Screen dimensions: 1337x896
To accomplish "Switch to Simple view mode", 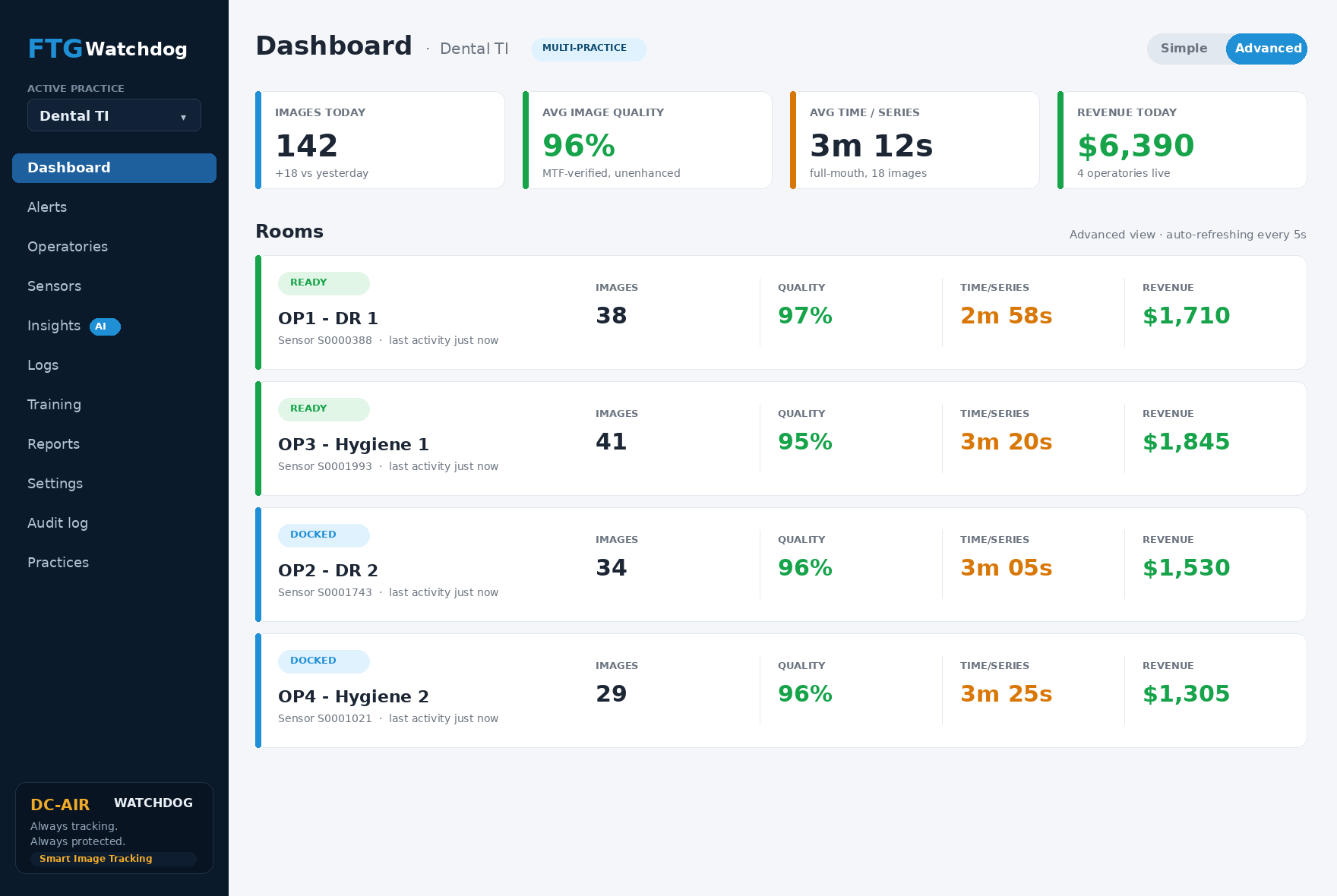I will 1184,49.
